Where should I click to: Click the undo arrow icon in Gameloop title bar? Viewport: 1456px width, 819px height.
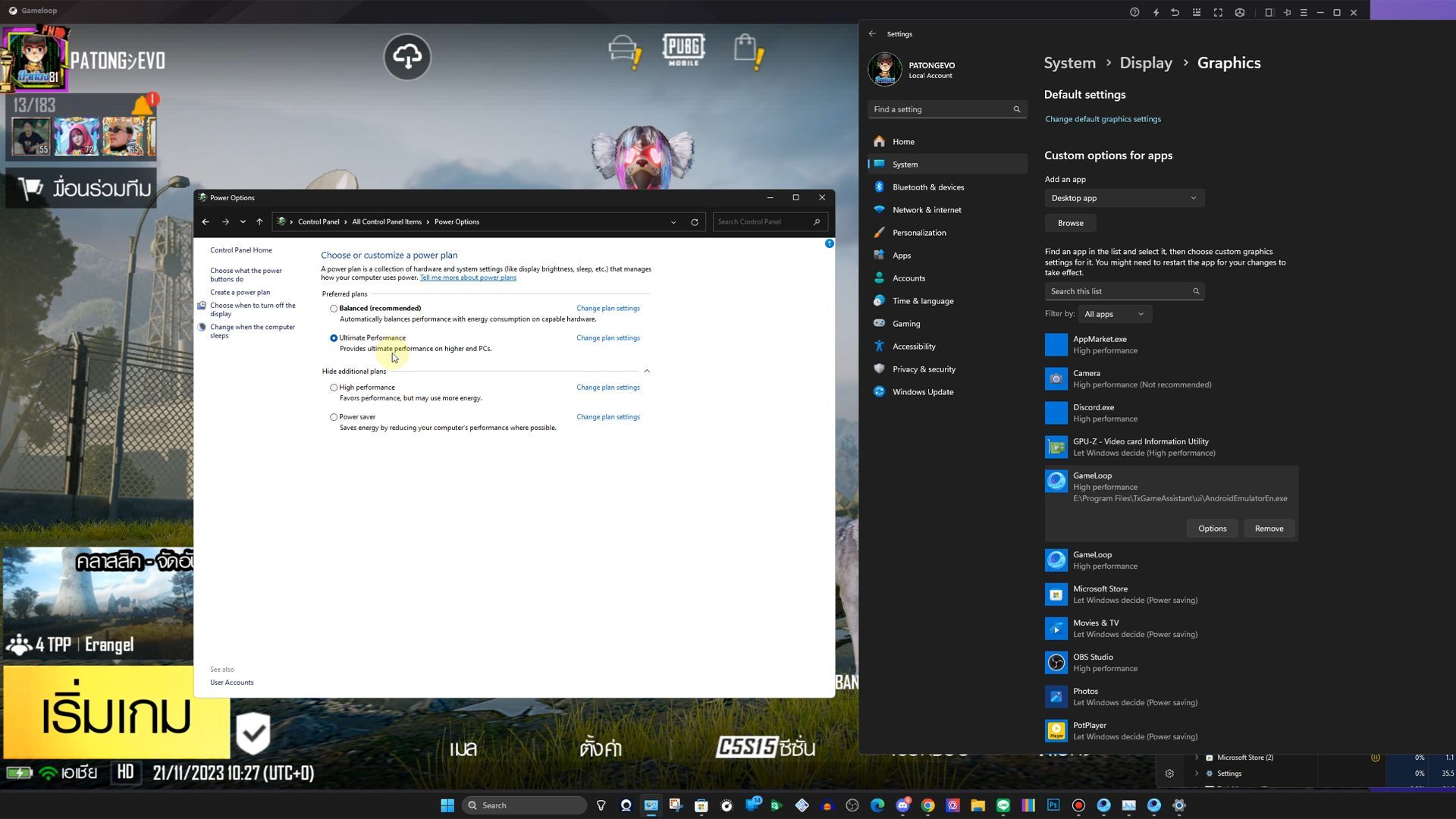coord(1175,12)
